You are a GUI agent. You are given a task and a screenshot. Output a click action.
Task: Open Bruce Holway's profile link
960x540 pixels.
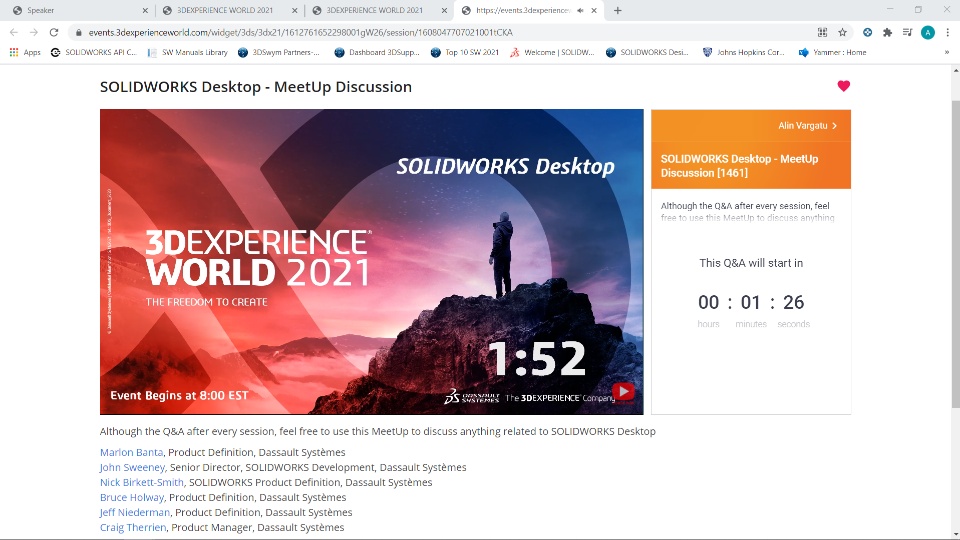(132, 497)
